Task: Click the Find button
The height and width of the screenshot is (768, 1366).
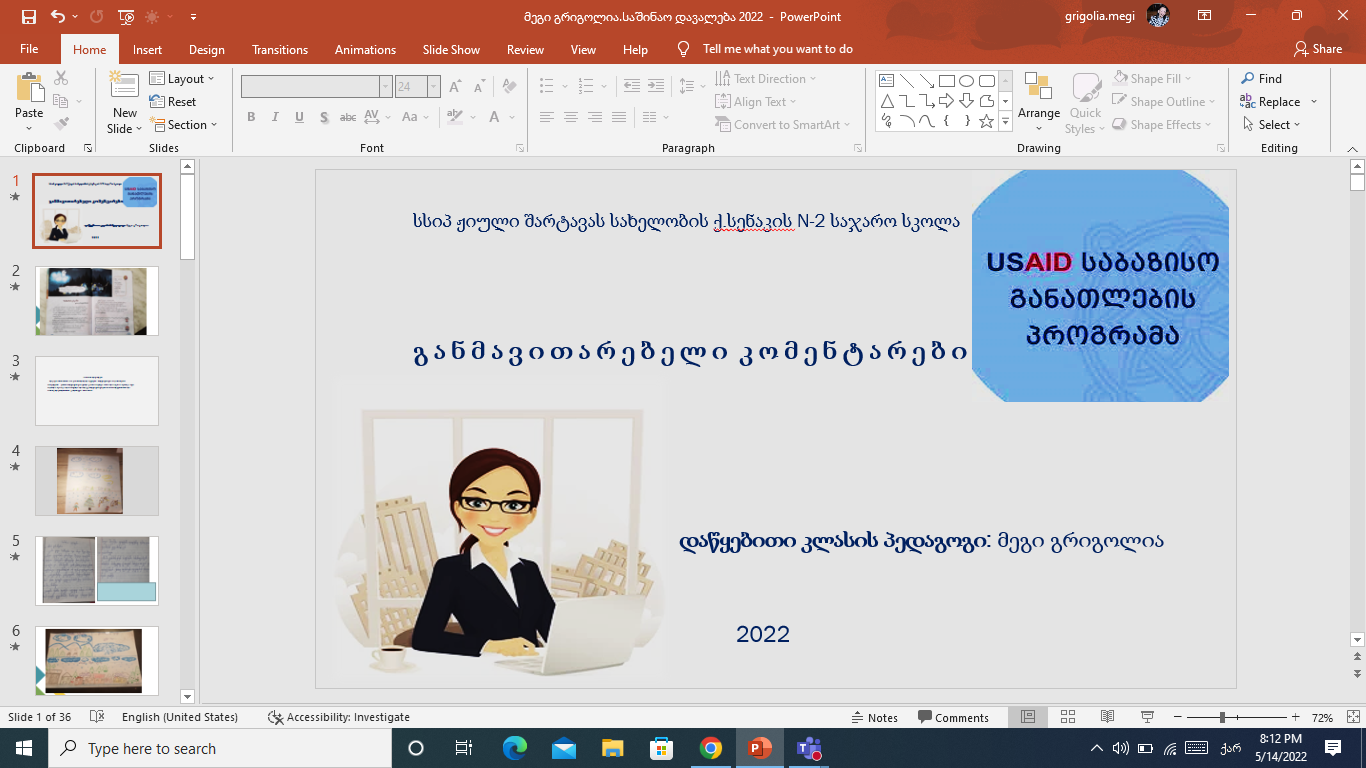Action: (1261, 78)
